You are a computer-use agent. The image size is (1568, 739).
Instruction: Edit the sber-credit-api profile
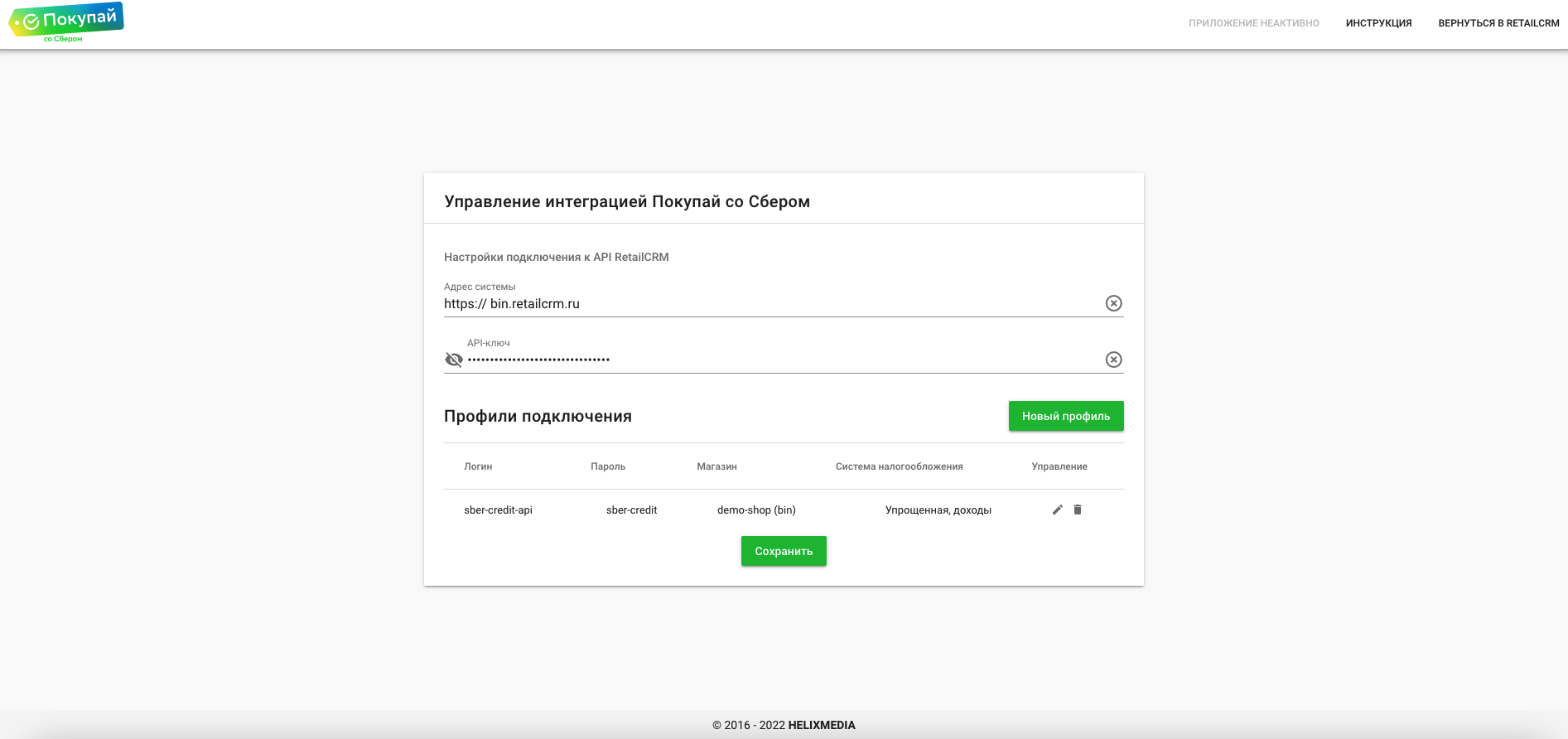click(x=1058, y=510)
